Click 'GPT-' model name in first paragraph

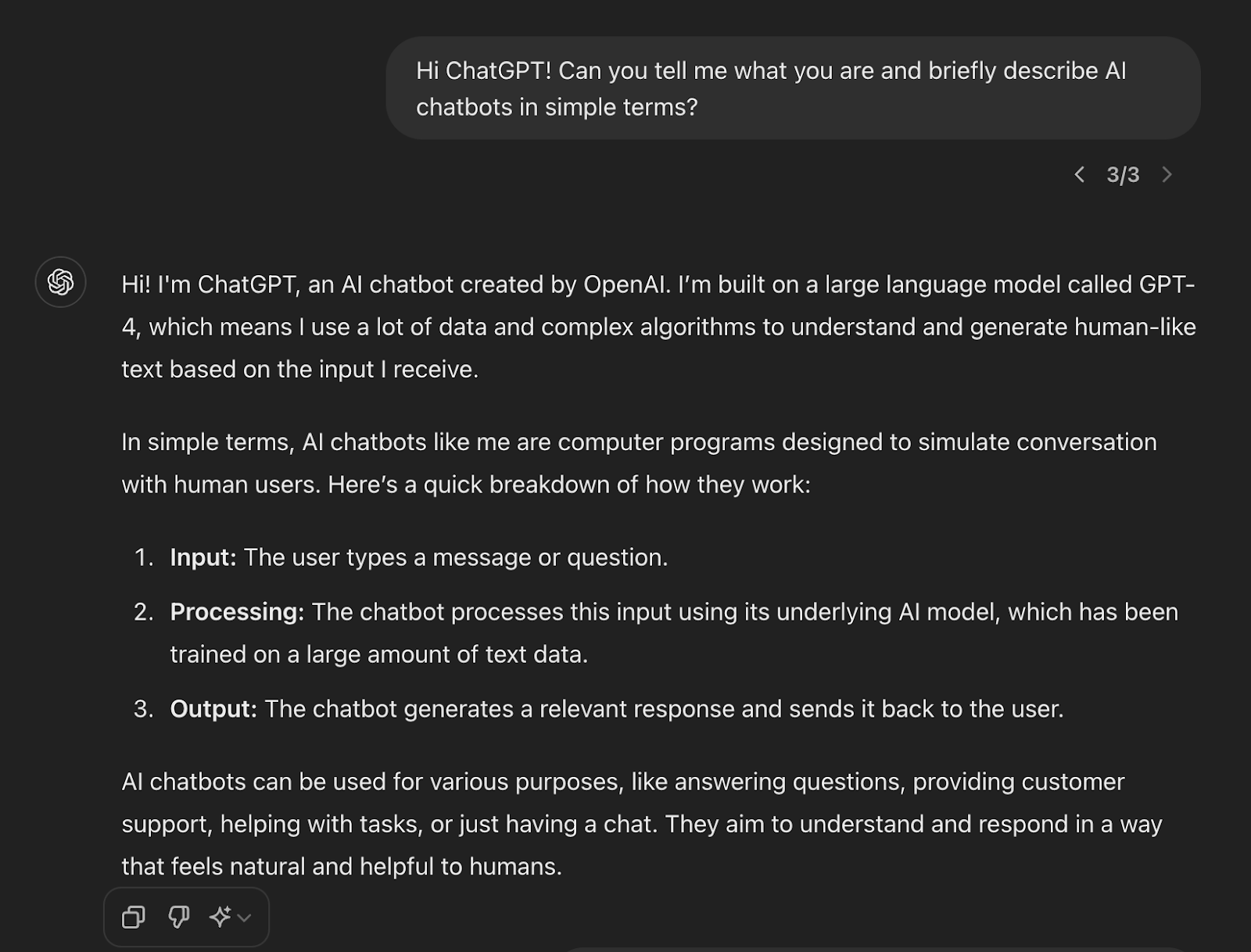click(x=1167, y=285)
